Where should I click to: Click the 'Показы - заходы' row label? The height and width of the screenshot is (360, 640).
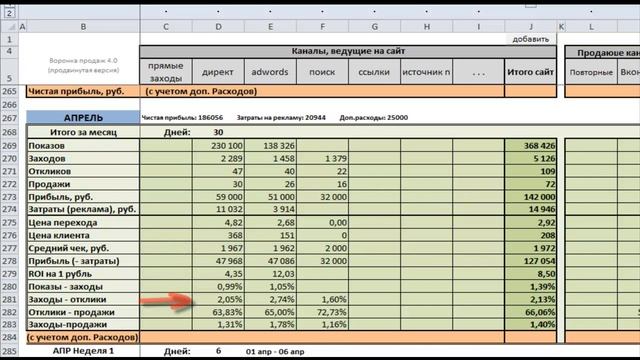pyautogui.click(x=83, y=287)
